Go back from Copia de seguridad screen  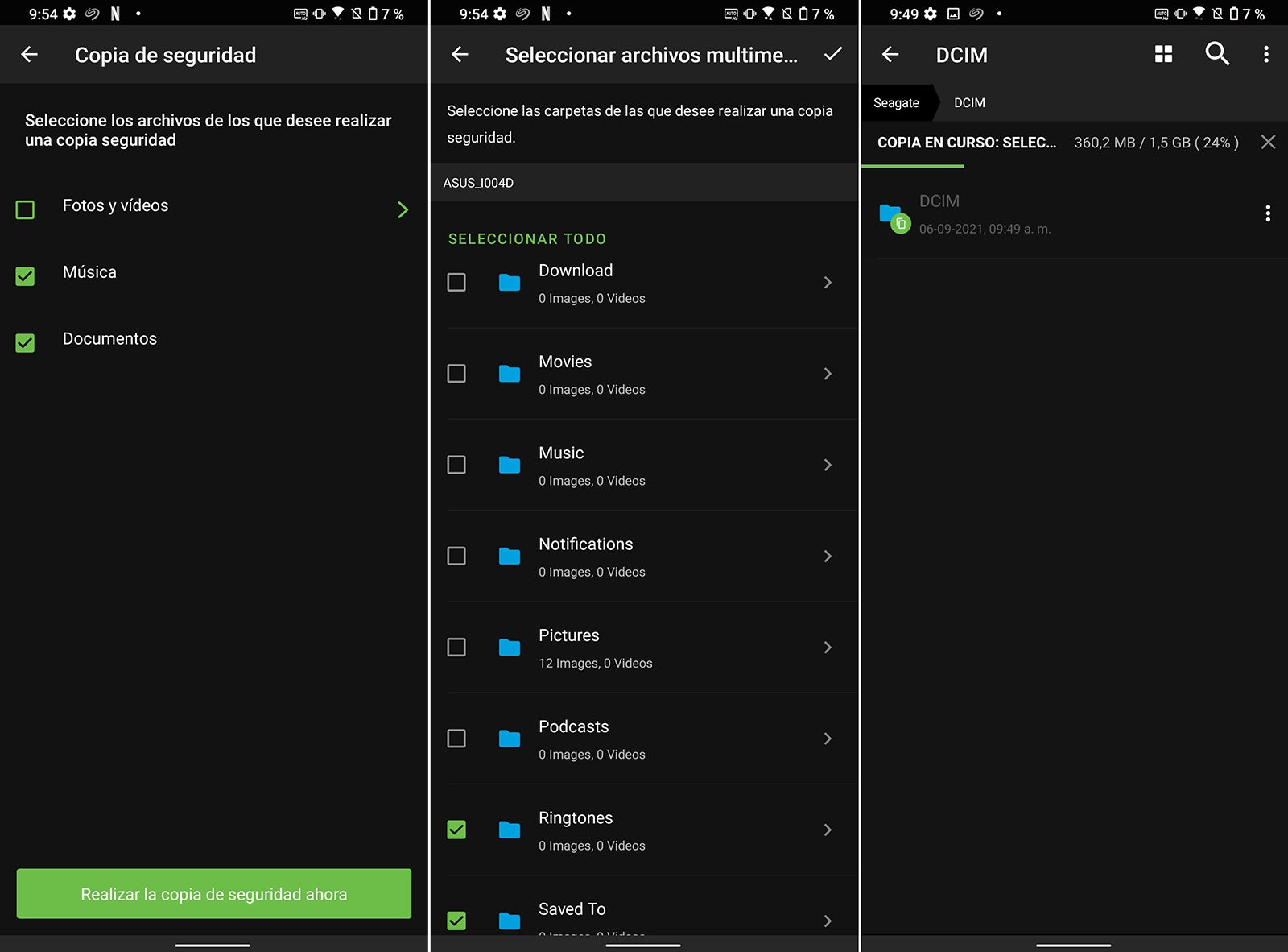[x=30, y=55]
